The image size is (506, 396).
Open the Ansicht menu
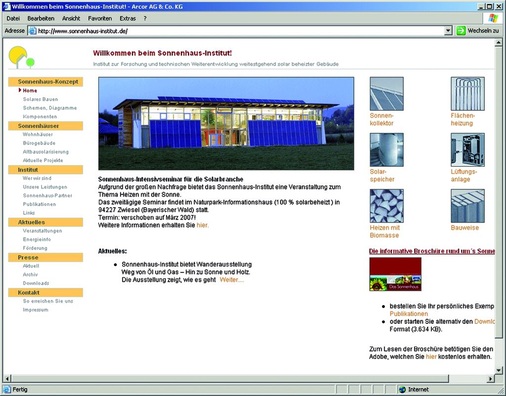pyautogui.click(x=71, y=18)
